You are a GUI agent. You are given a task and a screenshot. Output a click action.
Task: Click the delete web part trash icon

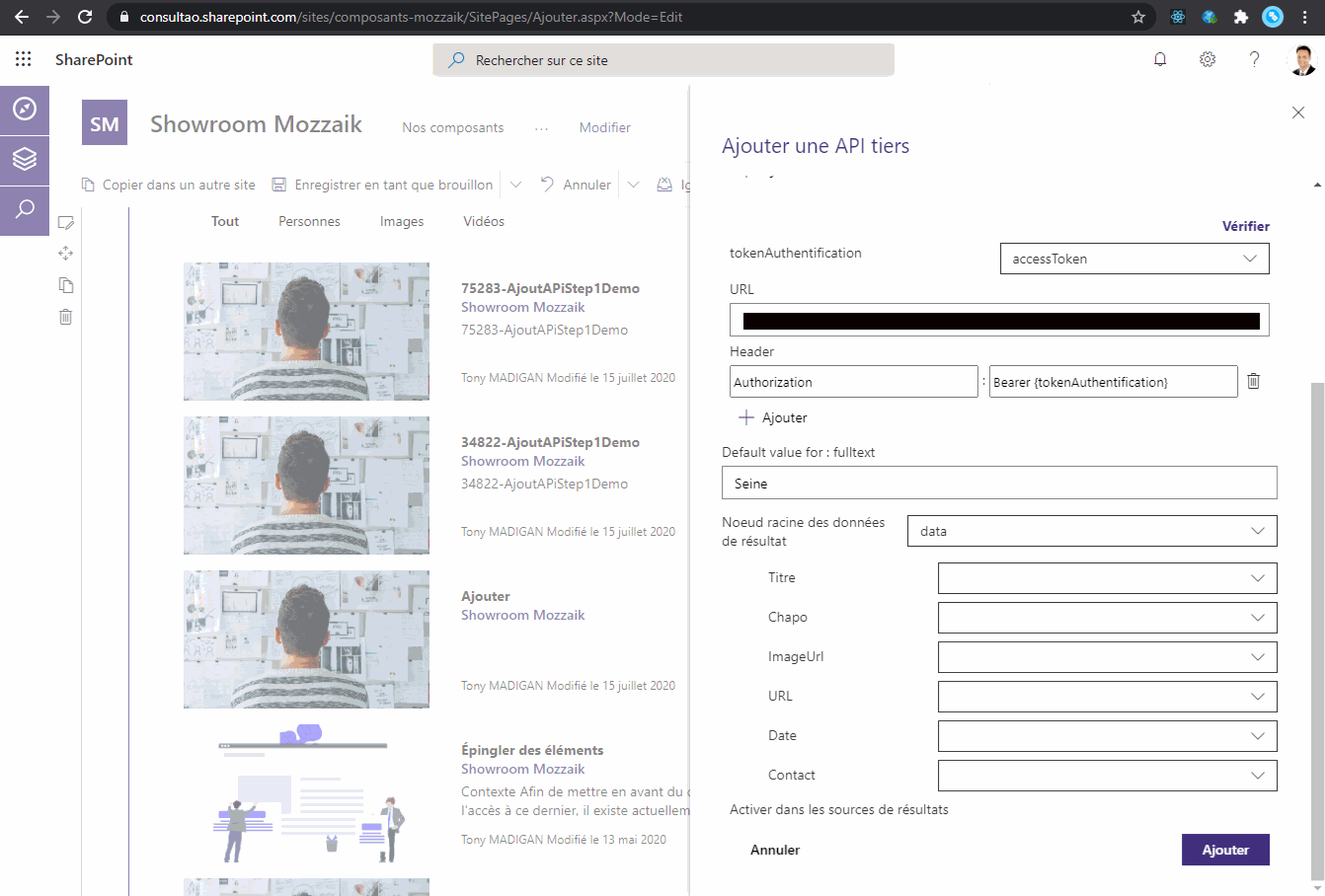tap(65, 317)
